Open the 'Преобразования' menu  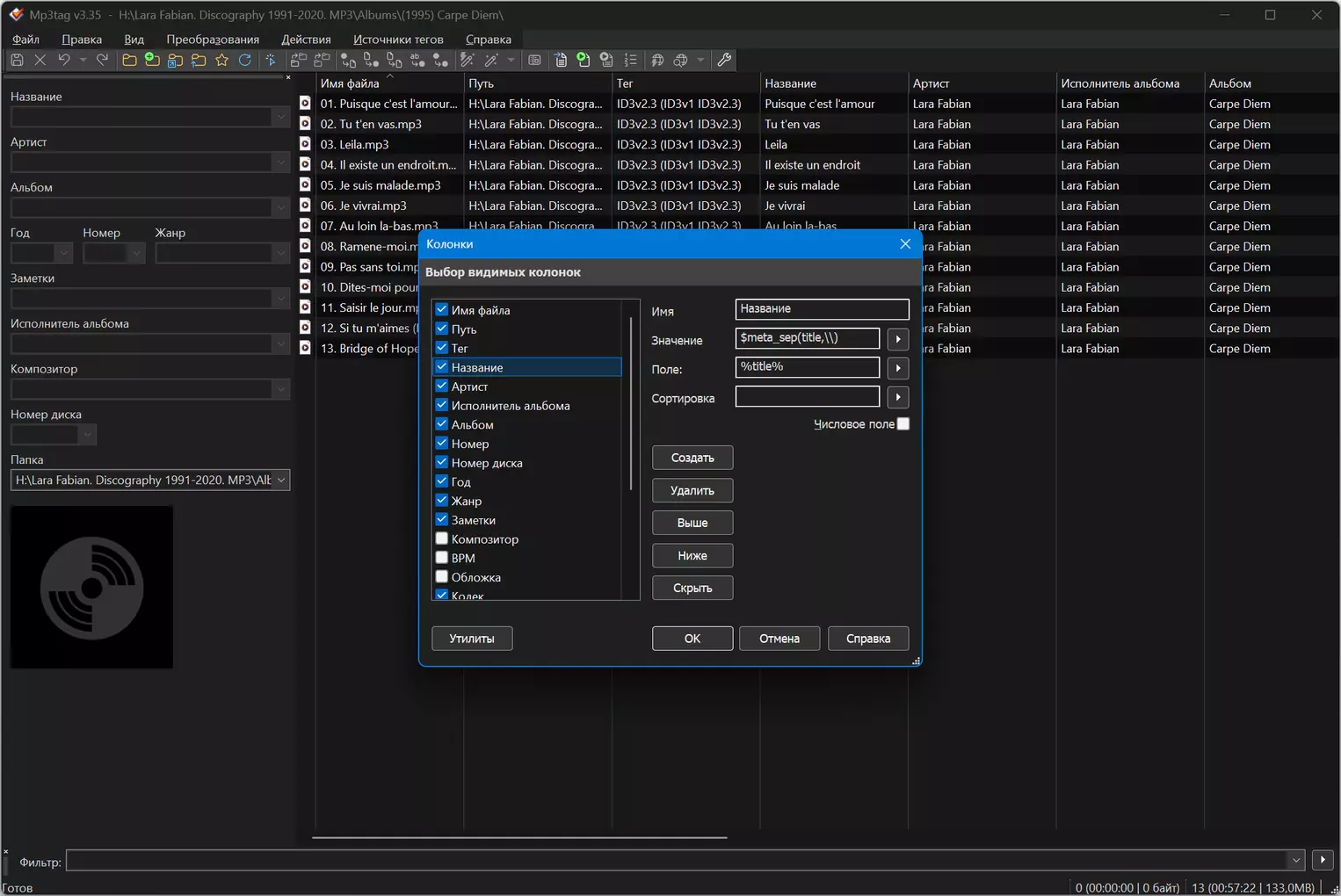[x=213, y=39]
